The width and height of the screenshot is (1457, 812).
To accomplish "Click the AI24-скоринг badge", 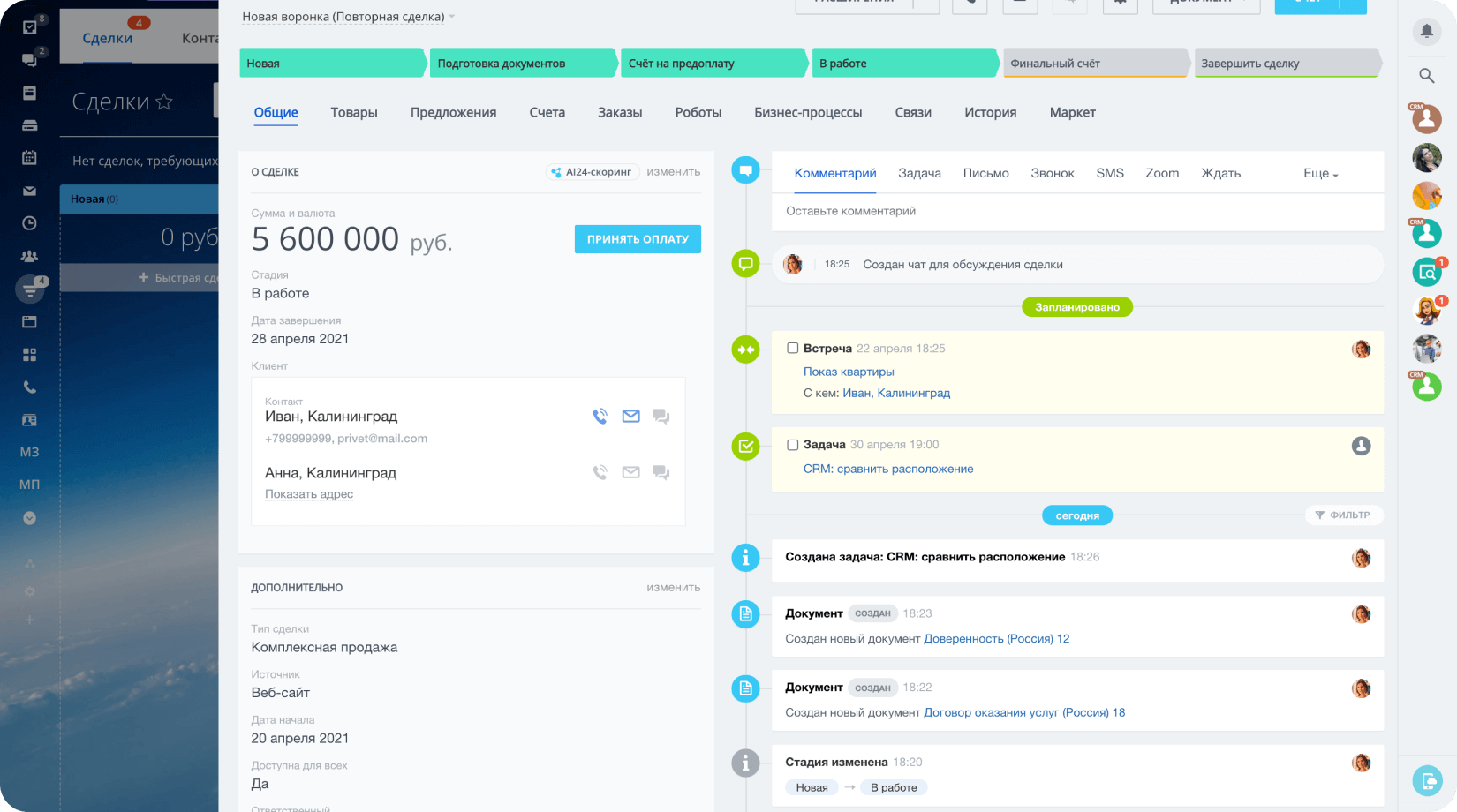I will coord(592,172).
